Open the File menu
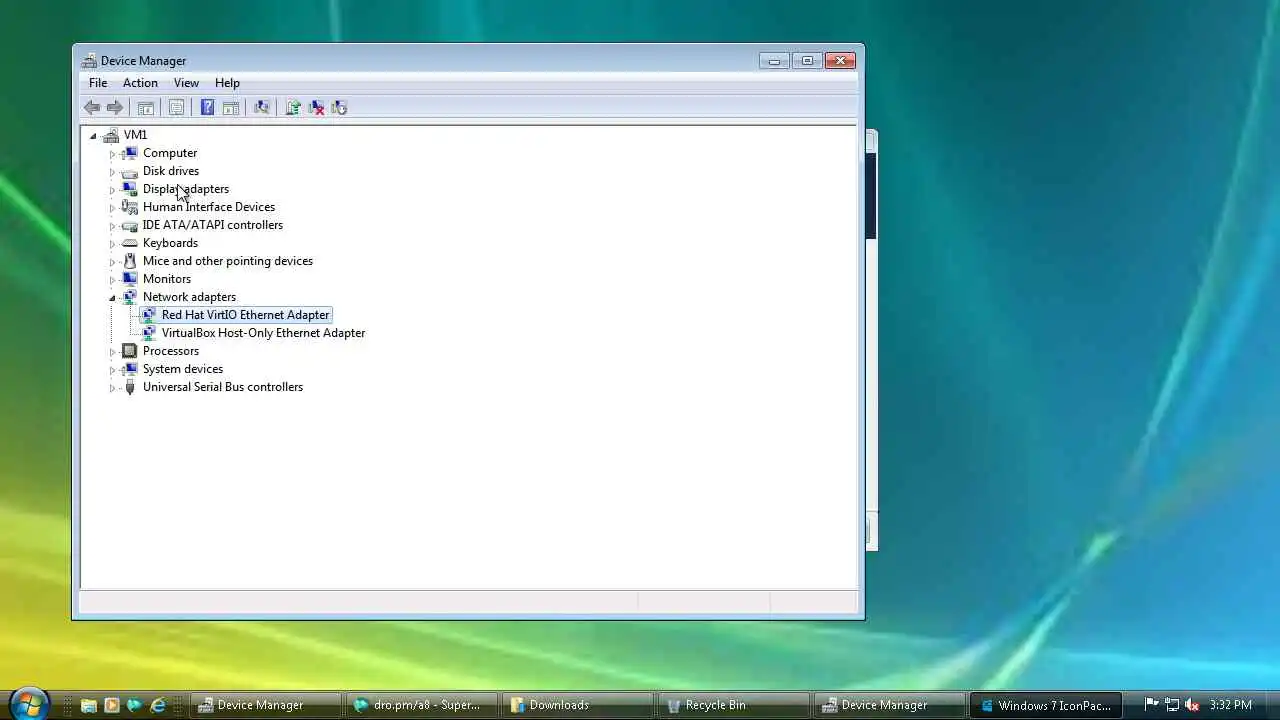 click(98, 83)
